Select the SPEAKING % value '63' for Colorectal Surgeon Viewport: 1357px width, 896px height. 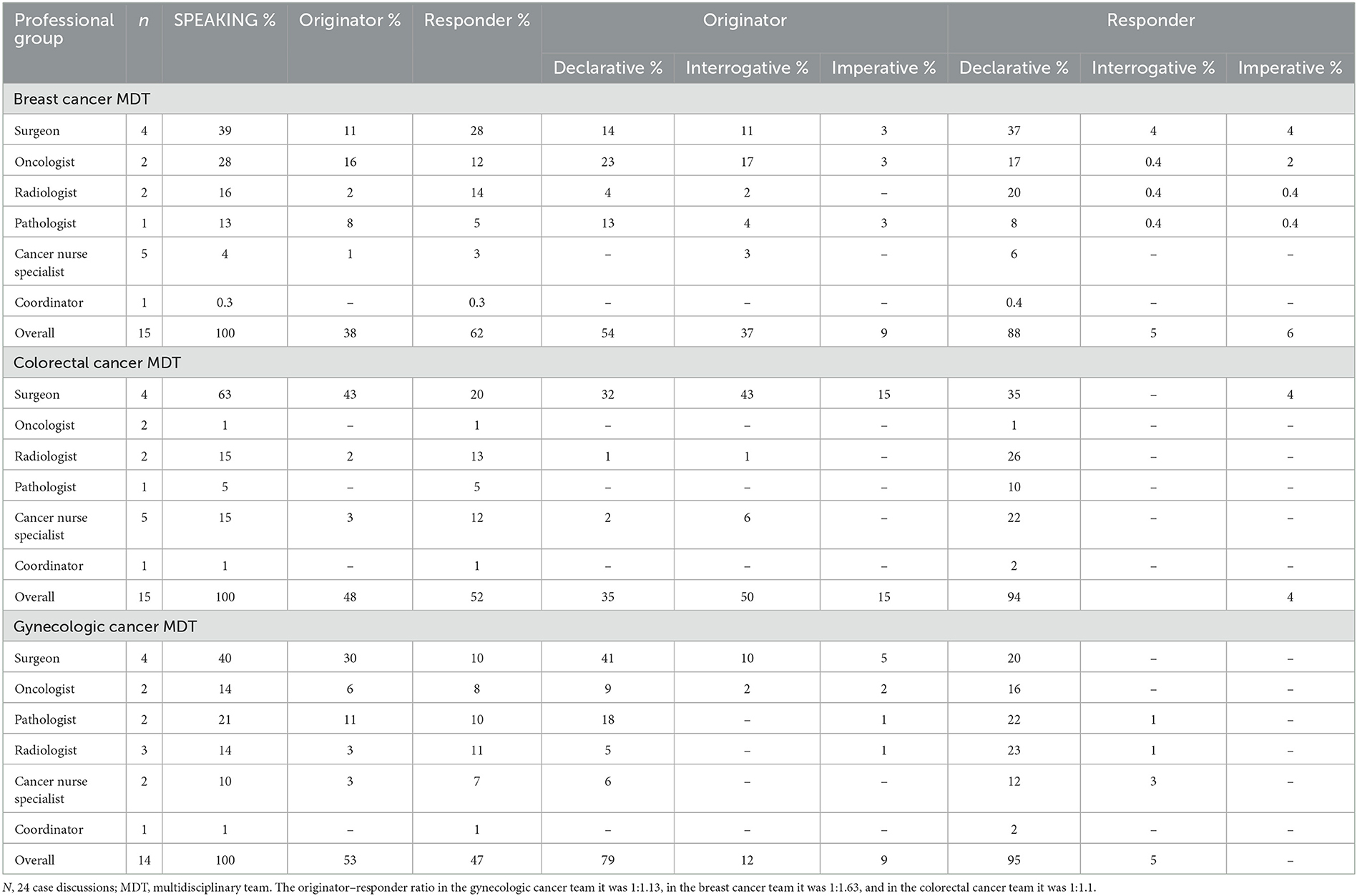click(x=225, y=395)
